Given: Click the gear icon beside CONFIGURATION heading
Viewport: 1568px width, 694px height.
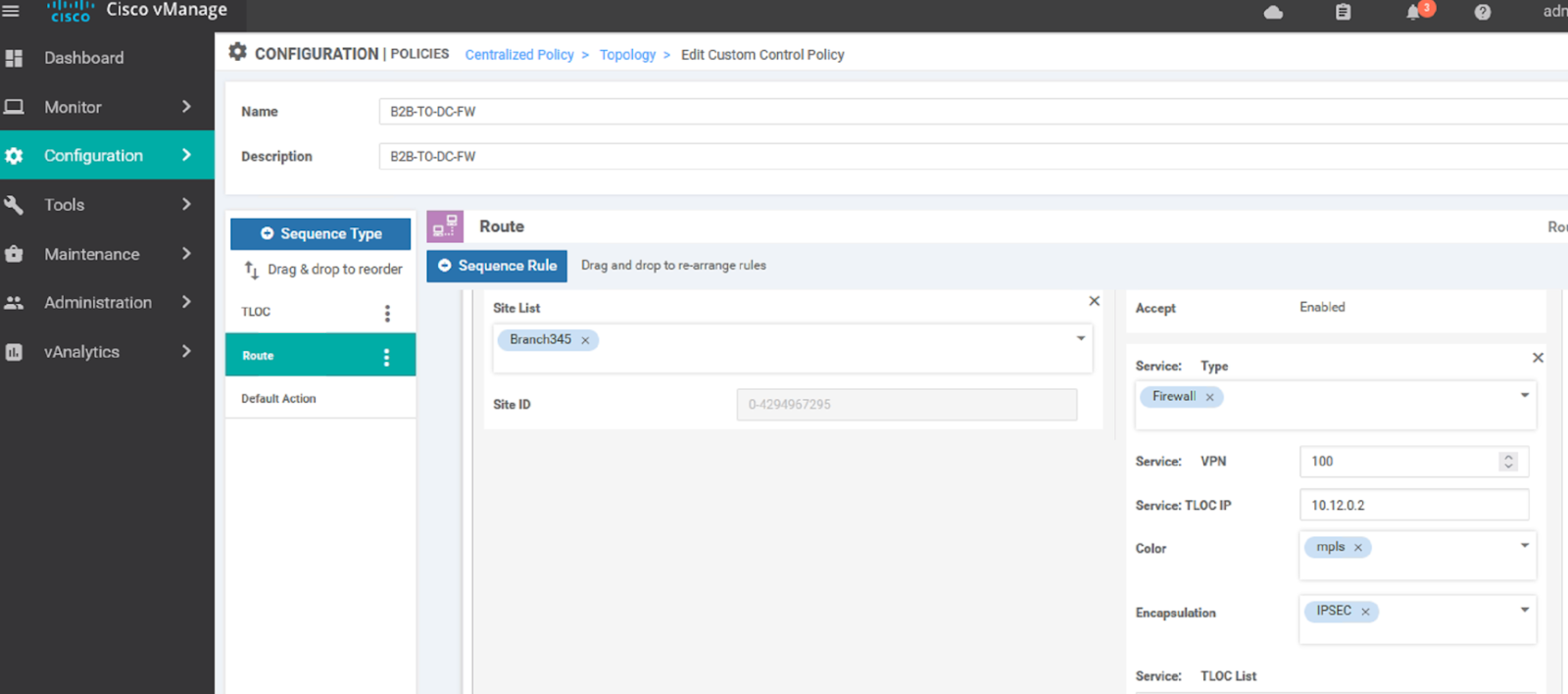Looking at the screenshot, I should click(237, 52).
